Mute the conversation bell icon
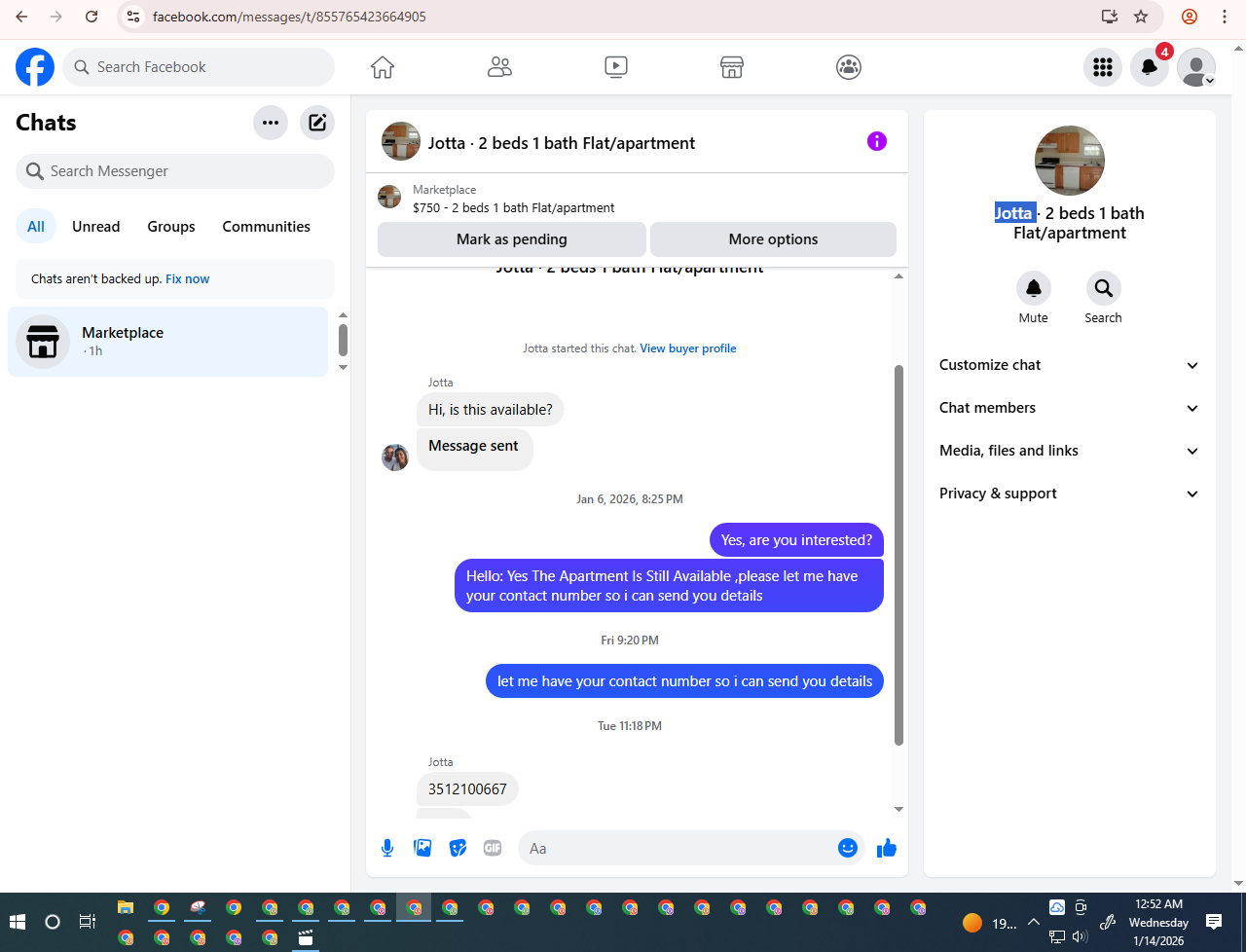The height and width of the screenshot is (952, 1246). pos(1034,288)
